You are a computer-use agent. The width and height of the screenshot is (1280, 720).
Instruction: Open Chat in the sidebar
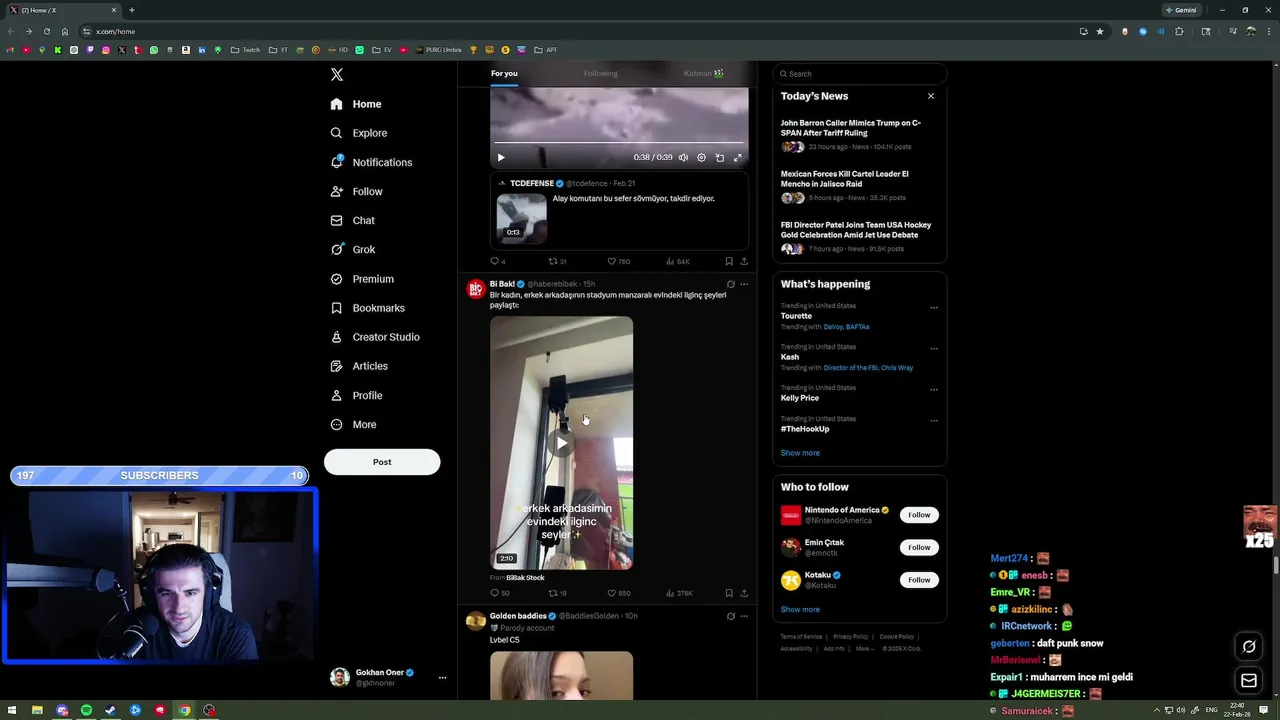coord(353,220)
